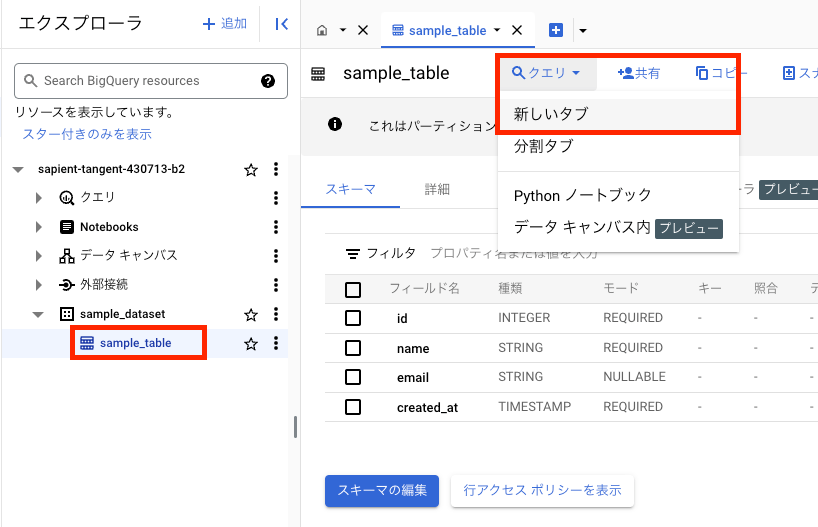Viewport: 818px width, 527px height.
Task: Open the home tab dropdown arrow
Action: click(x=343, y=30)
